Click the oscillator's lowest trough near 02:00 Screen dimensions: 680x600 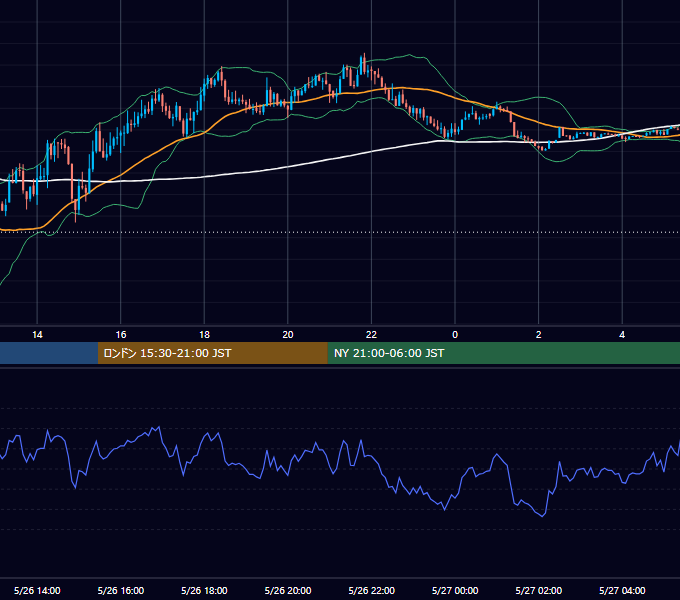tap(543, 516)
